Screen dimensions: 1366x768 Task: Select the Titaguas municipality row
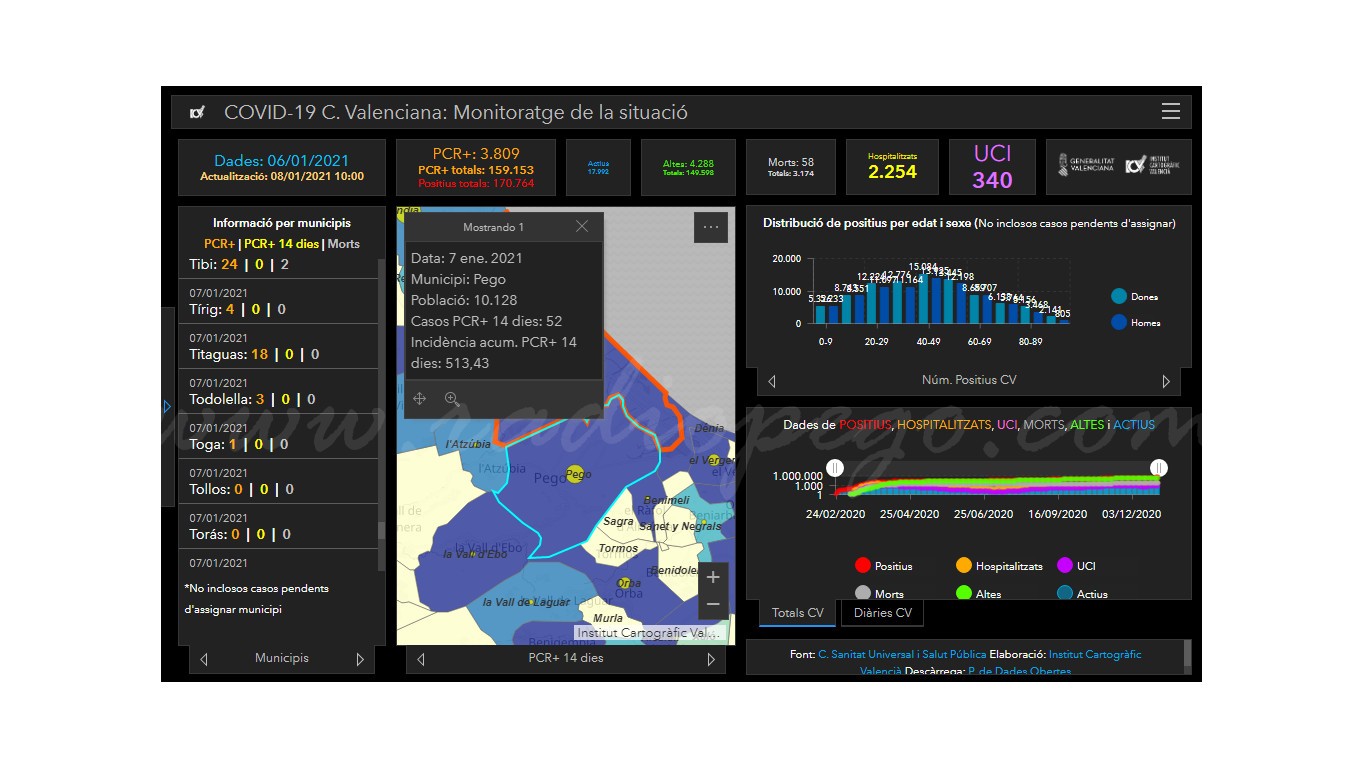pos(278,346)
